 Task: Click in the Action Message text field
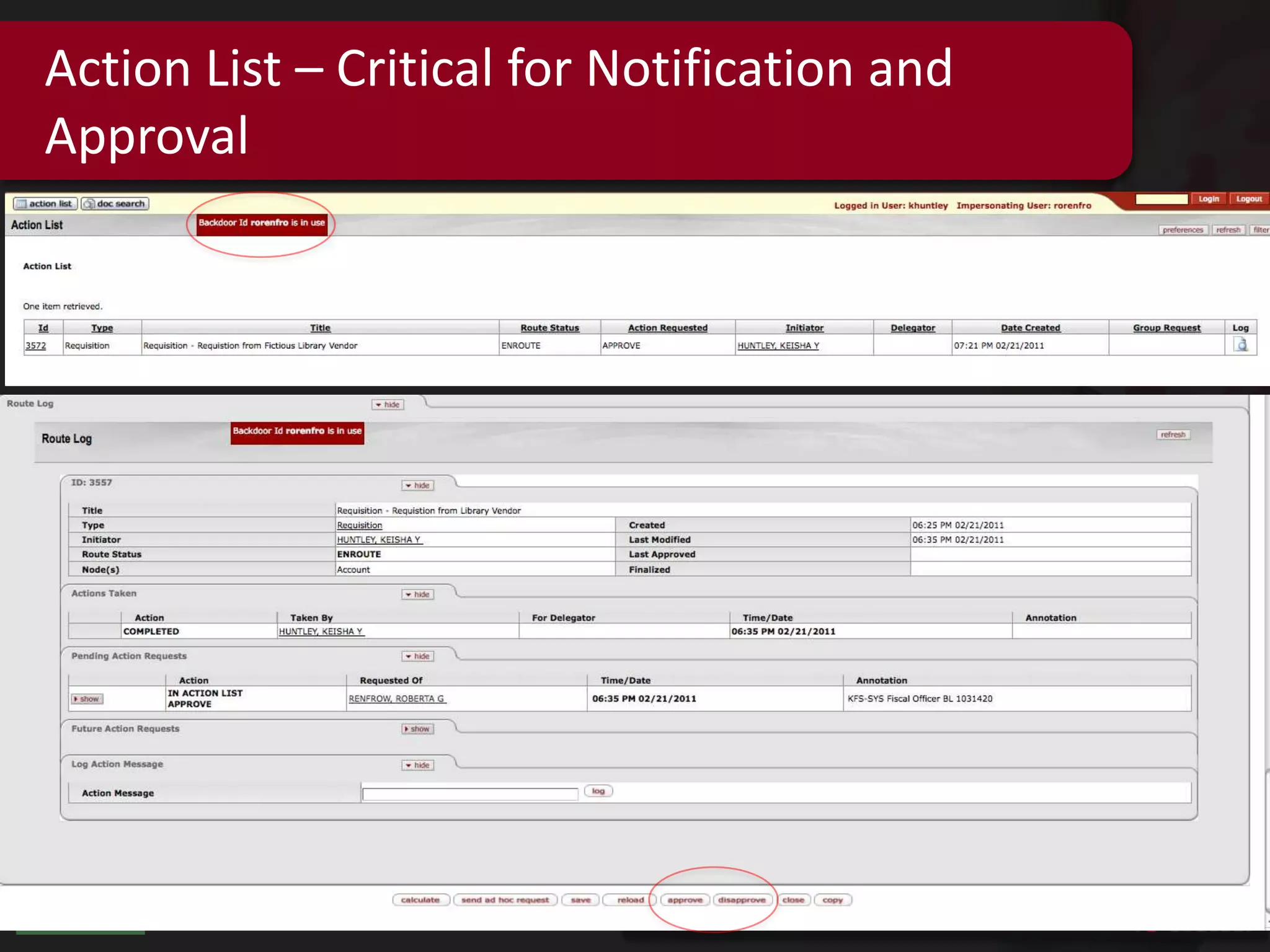[469, 794]
